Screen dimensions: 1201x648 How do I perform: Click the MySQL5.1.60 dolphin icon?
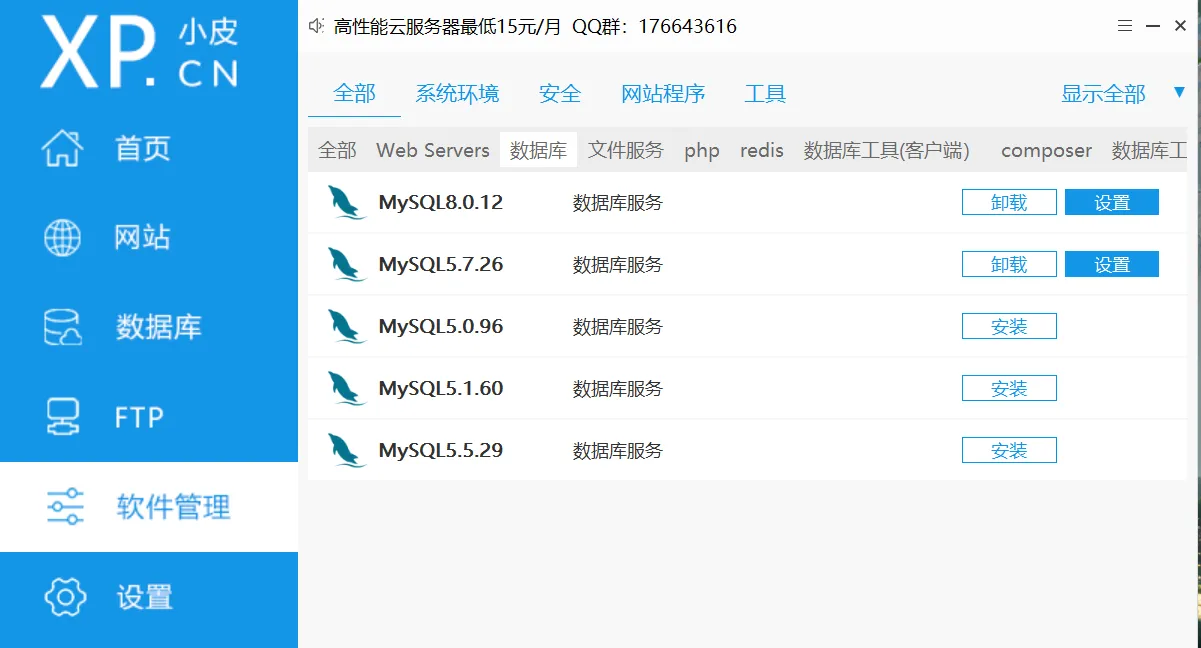(347, 389)
